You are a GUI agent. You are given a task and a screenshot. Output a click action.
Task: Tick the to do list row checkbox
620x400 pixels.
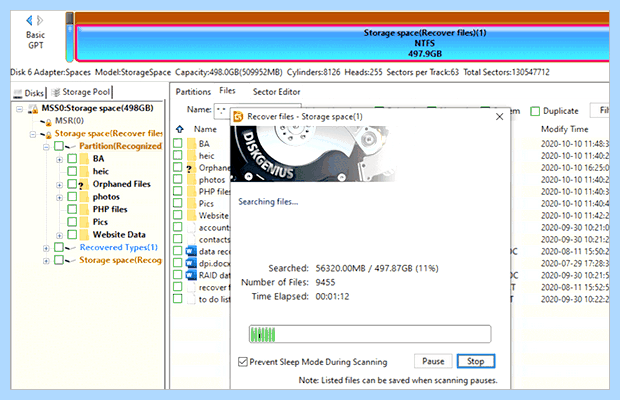point(178,298)
